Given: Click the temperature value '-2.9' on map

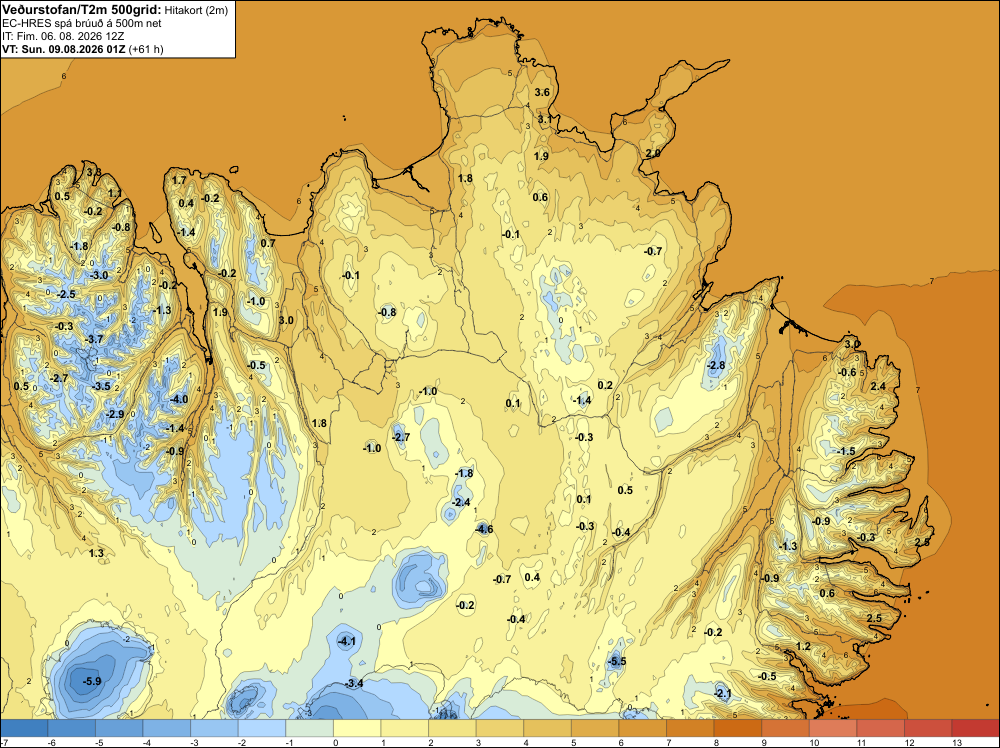Looking at the screenshot, I should (115, 414).
